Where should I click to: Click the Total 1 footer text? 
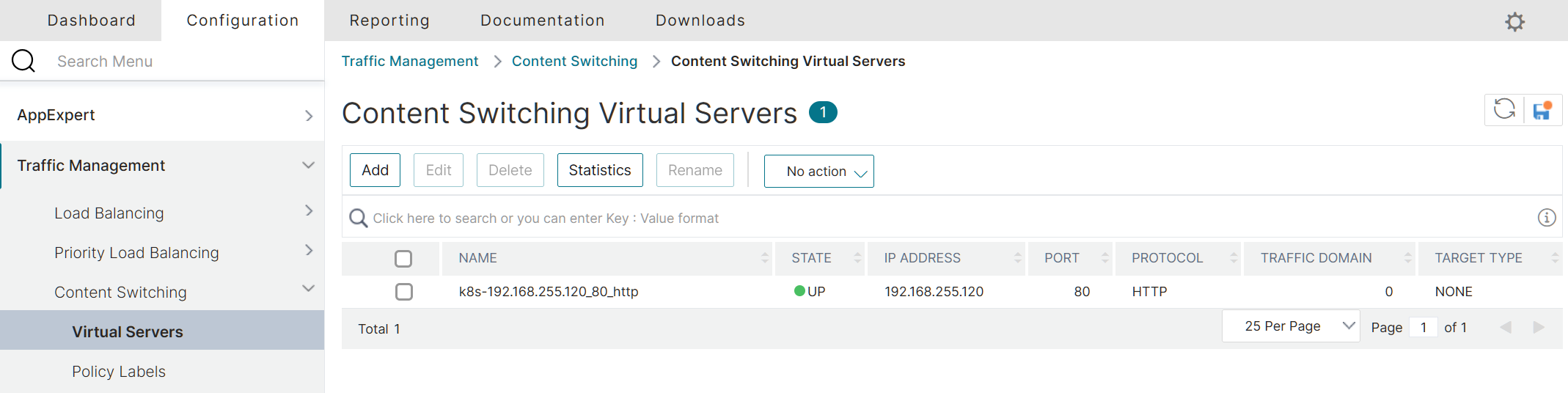379,329
